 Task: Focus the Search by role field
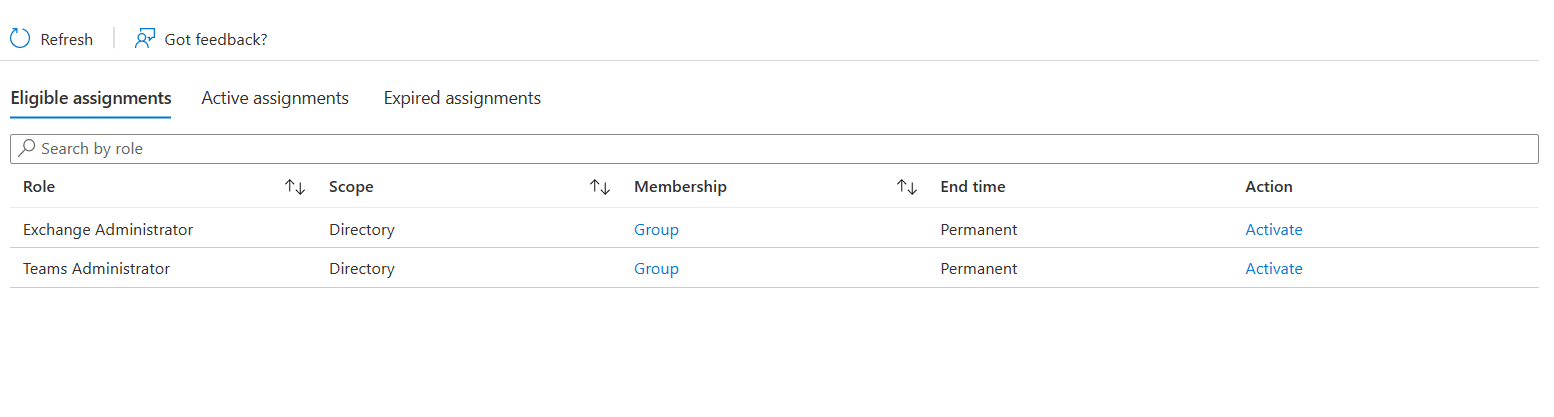click(x=774, y=148)
